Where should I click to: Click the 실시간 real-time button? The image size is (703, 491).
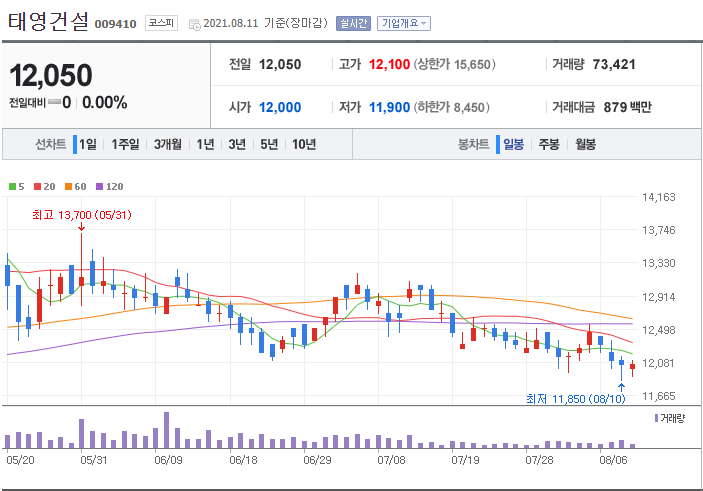point(353,23)
